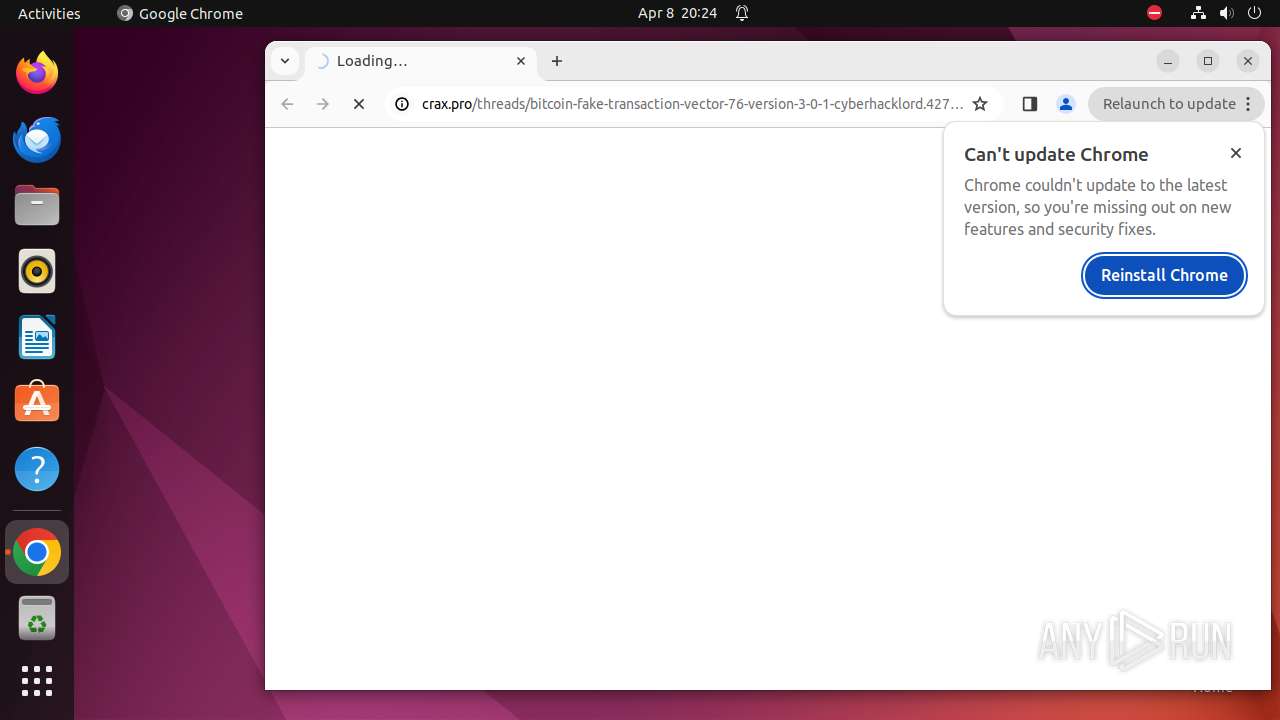This screenshot has height=720, width=1280.
Task: Stop loading the page
Action: pos(359,104)
